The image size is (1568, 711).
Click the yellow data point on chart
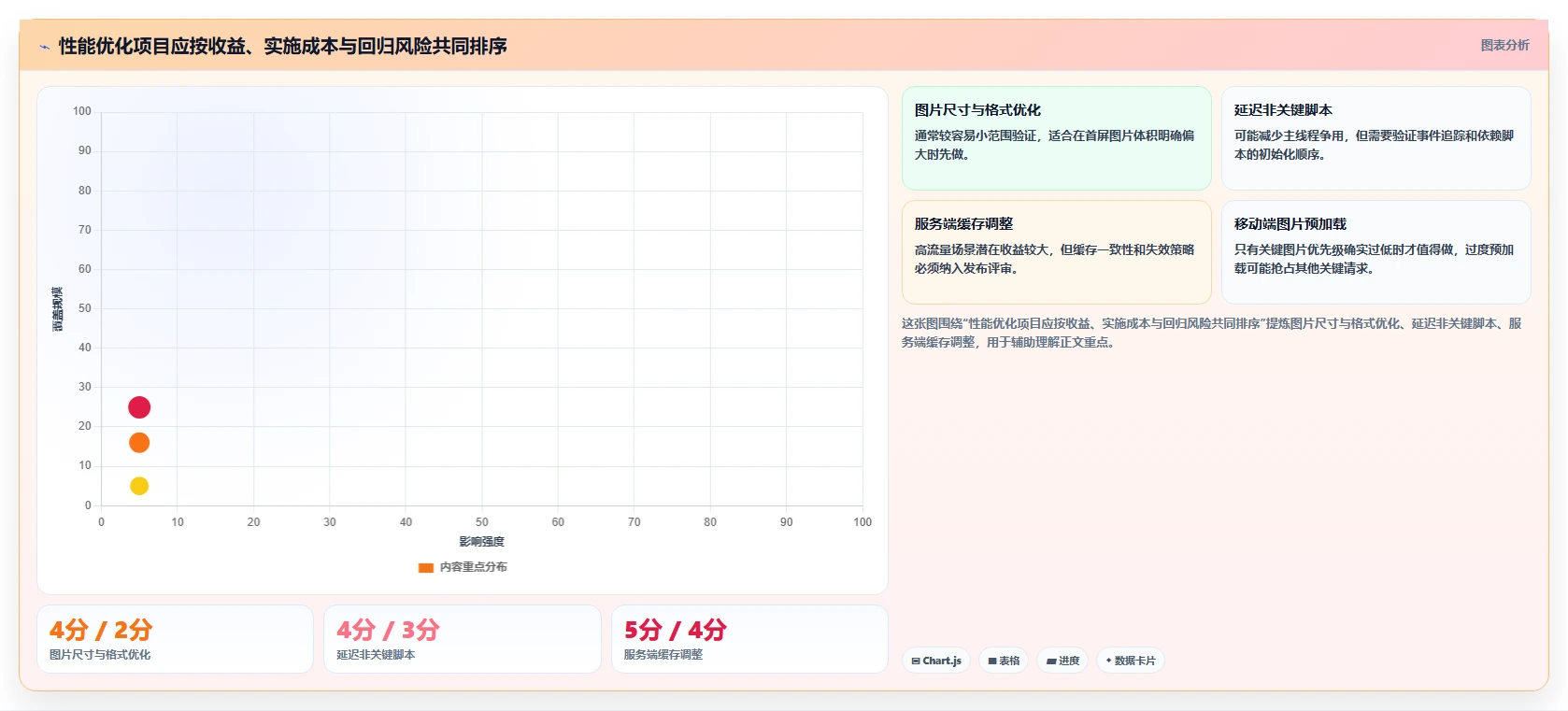click(x=139, y=486)
